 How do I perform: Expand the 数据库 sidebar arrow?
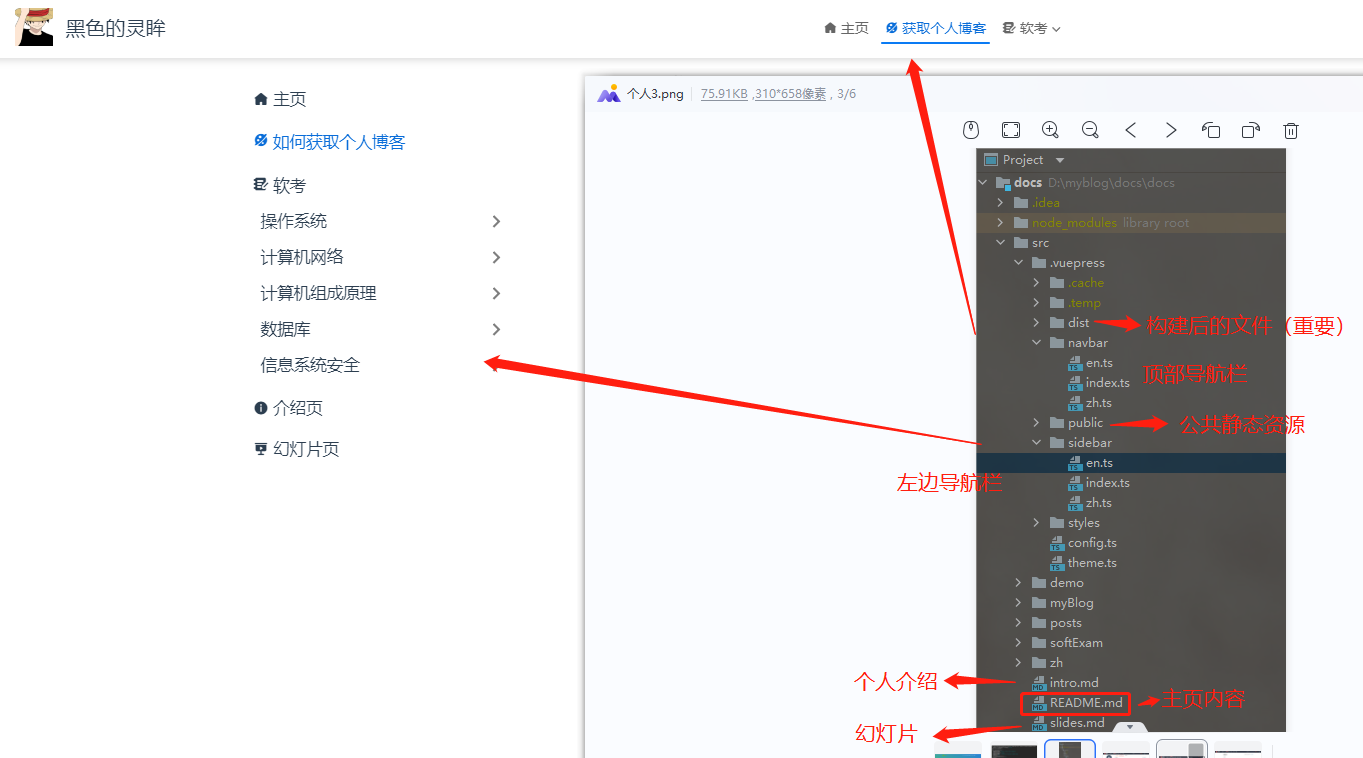coord(496,329)
